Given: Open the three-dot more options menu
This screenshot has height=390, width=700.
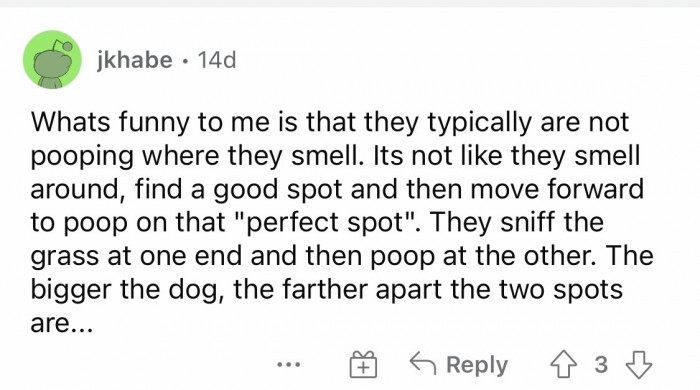Looking at the screenshot, I should (288, 365).
